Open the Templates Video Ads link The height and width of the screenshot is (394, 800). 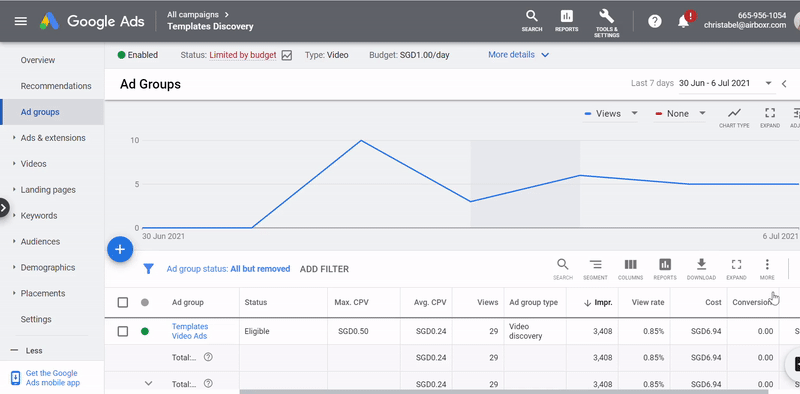point(190,331)
